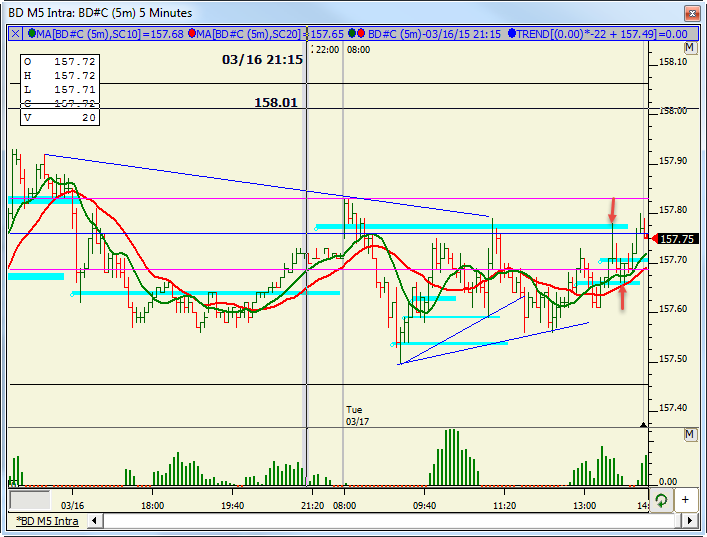Click the window title BD M5 Intra text
Screen dimensions: 707x537
coord(100,13)
